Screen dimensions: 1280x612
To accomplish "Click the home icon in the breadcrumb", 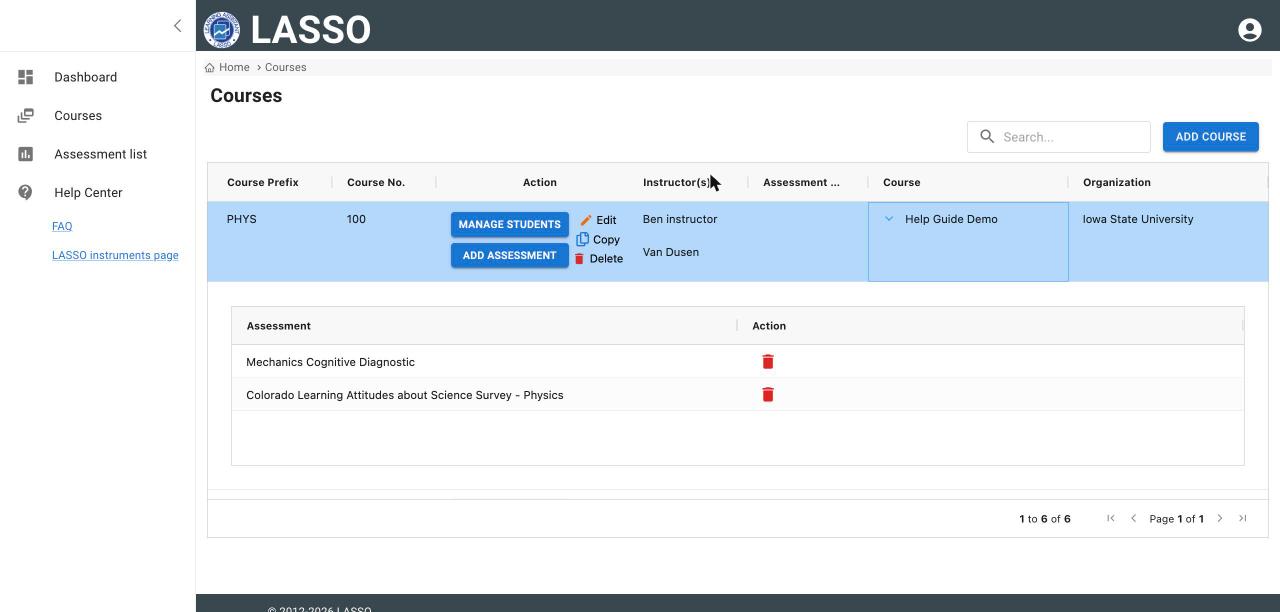I will 210,68.
